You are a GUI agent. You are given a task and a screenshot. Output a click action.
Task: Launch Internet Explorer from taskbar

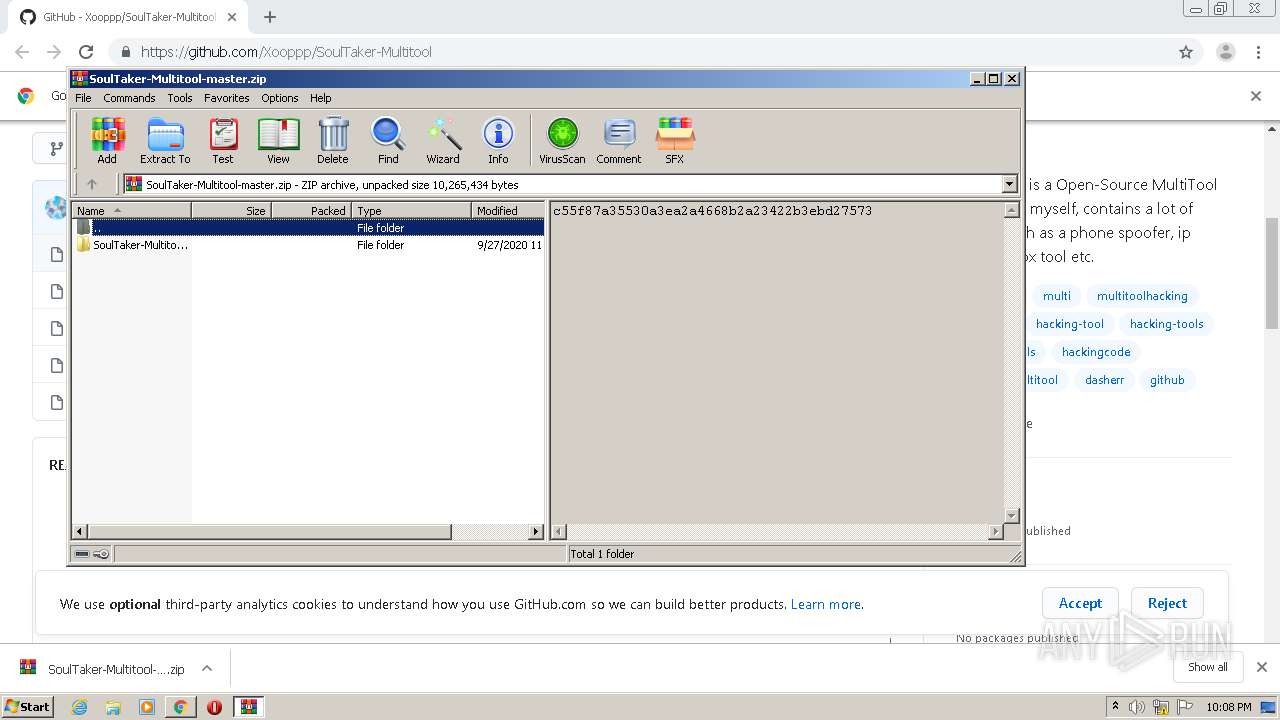tap(79, 707)
